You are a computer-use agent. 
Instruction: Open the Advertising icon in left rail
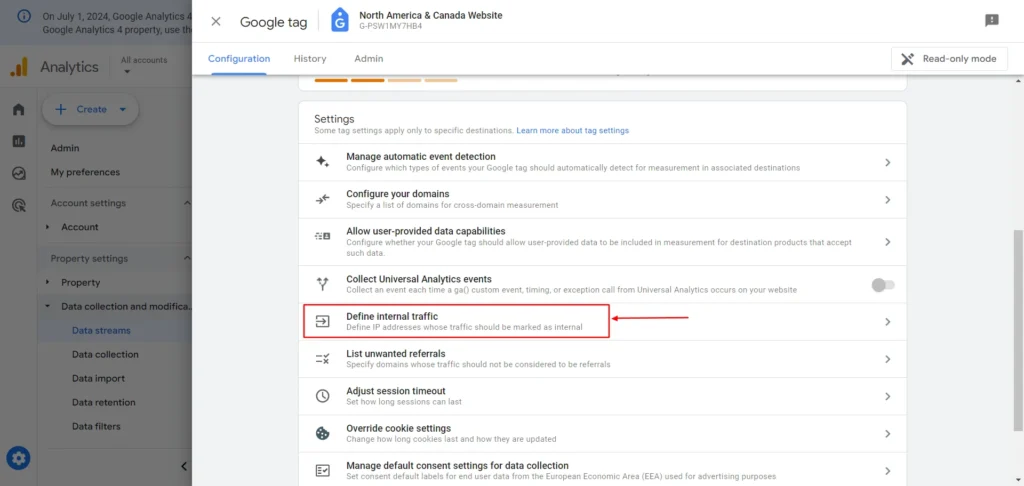18,206
